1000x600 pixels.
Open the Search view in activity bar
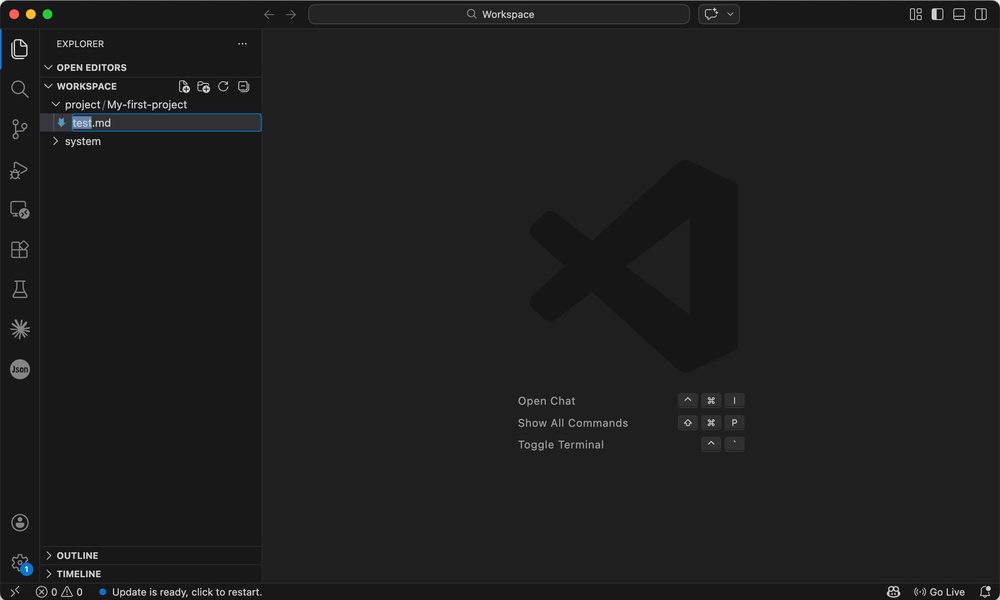tap(19, 89)
